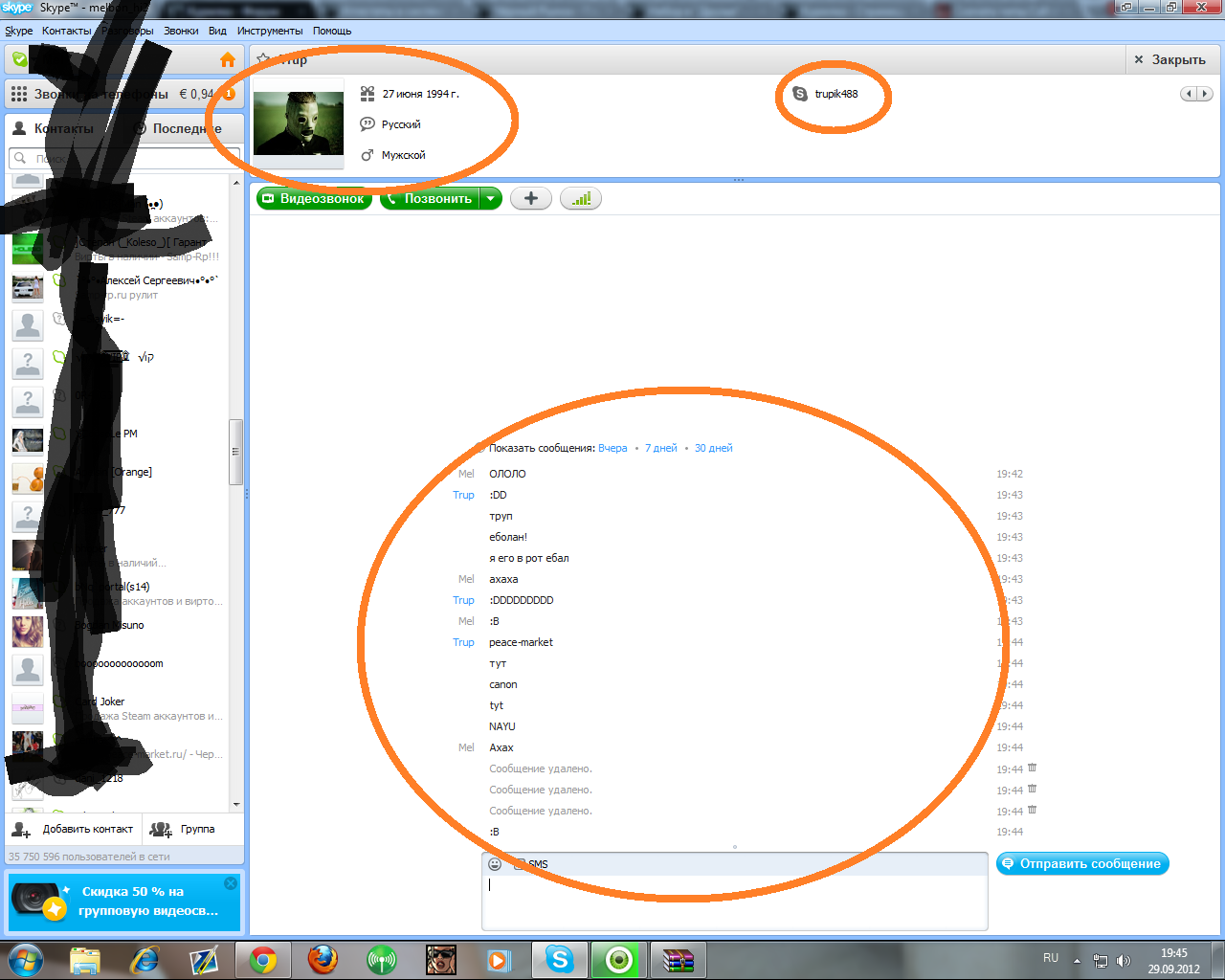Open Google Chrome from taskbar

pyautogui.click(x=263, y=960)
